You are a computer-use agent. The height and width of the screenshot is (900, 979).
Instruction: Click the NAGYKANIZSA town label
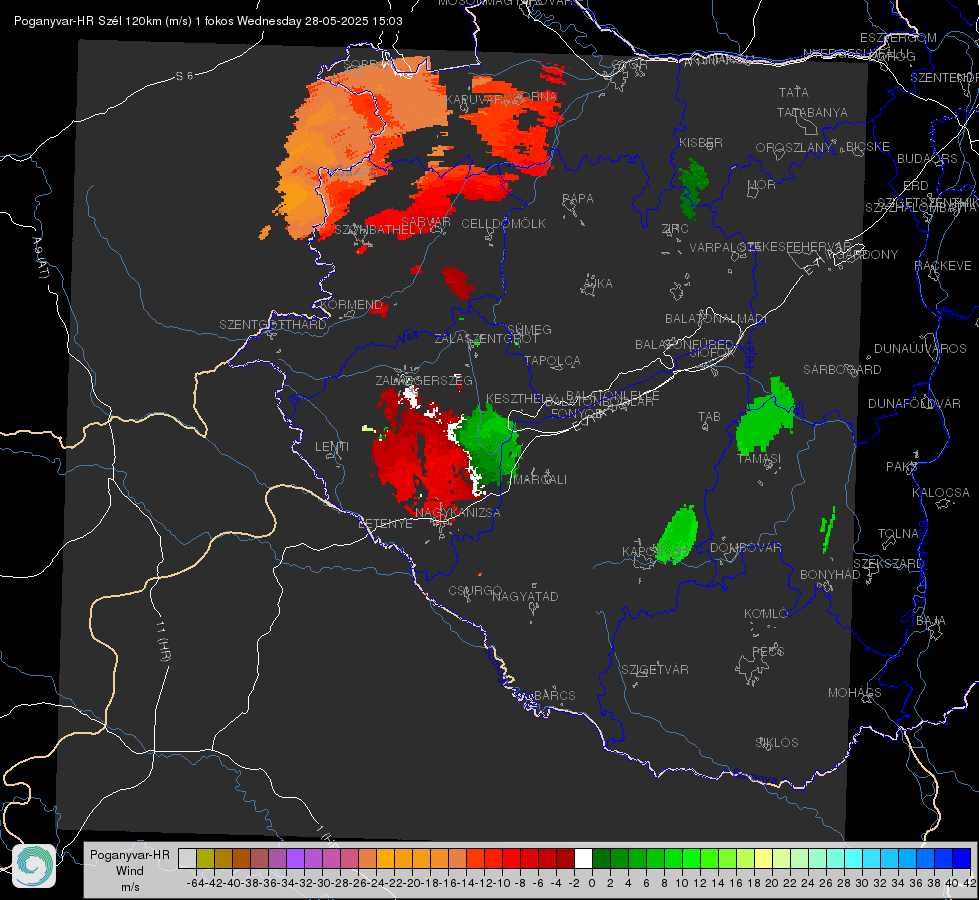pyautogui.click(x=458, y=512)
